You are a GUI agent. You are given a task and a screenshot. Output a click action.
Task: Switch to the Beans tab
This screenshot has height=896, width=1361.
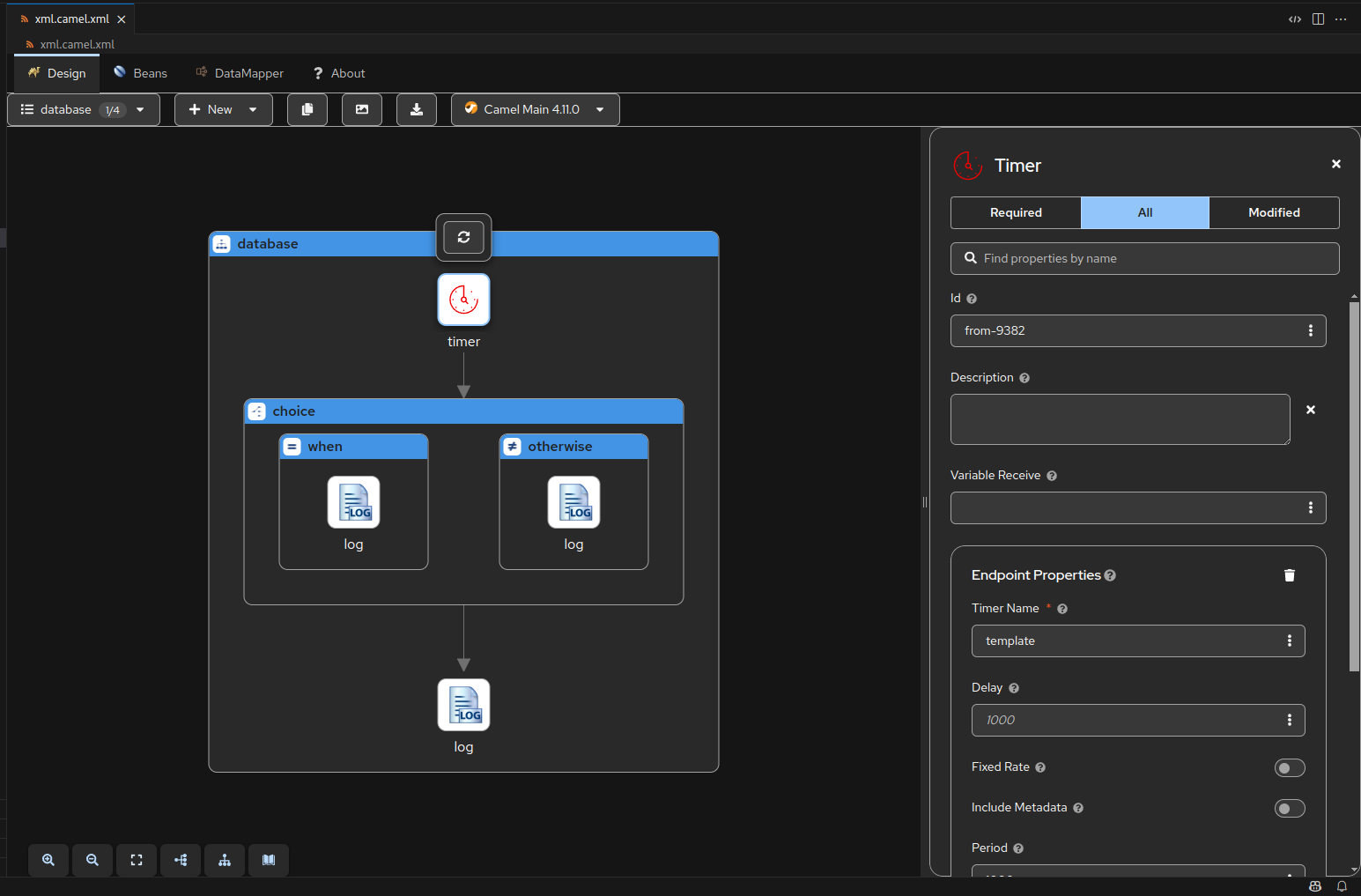point(140,73)
